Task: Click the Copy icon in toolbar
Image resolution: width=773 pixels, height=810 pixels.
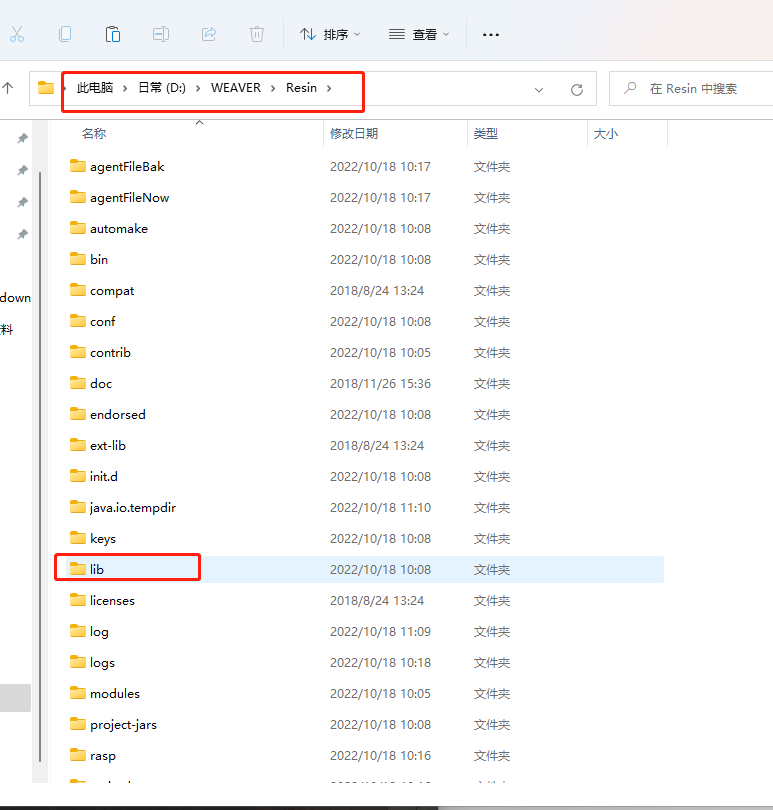Action: [x=65, y=34]
